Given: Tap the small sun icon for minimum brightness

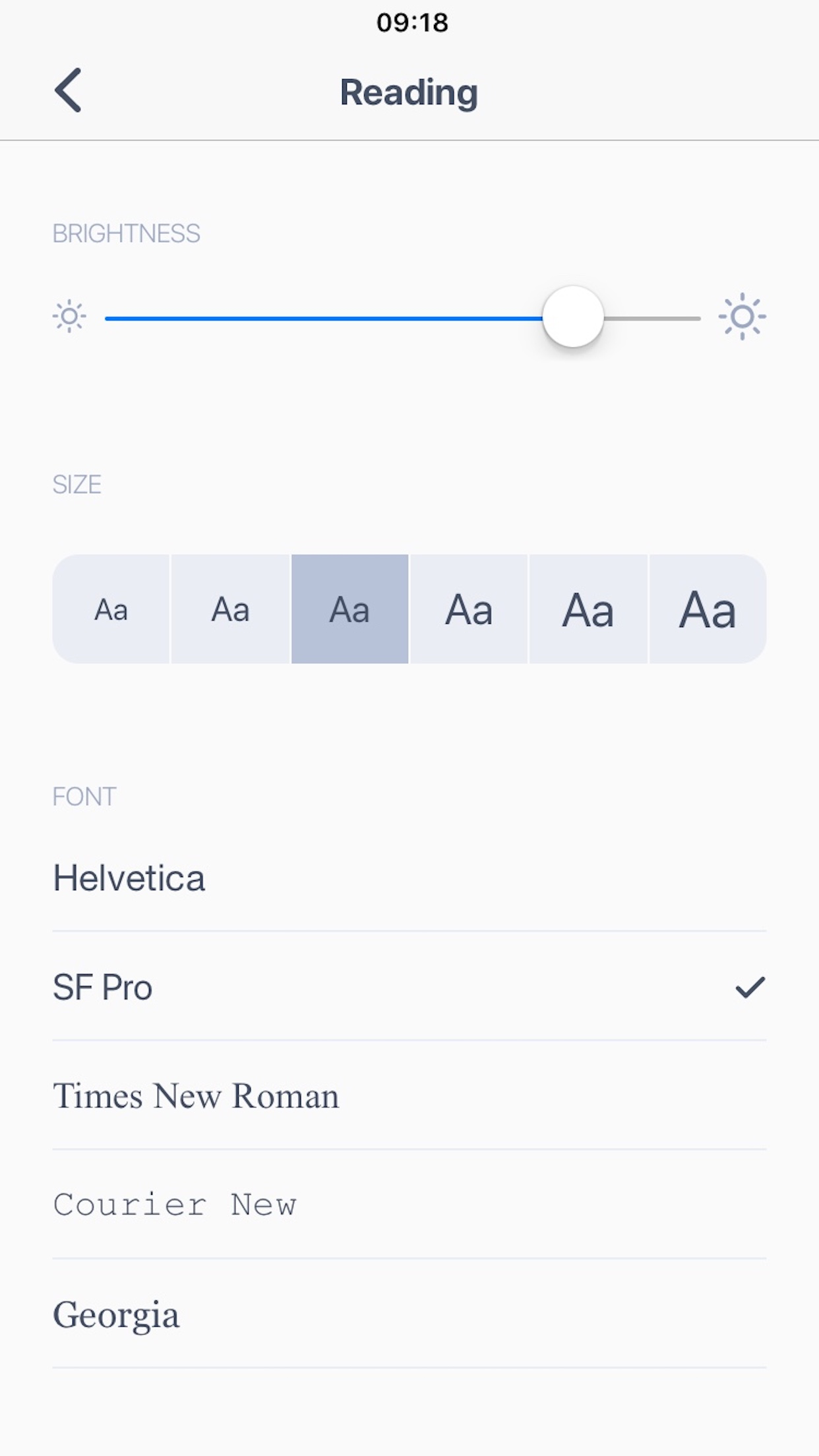Looking at the screenshot, I should (x=70, y=317).
